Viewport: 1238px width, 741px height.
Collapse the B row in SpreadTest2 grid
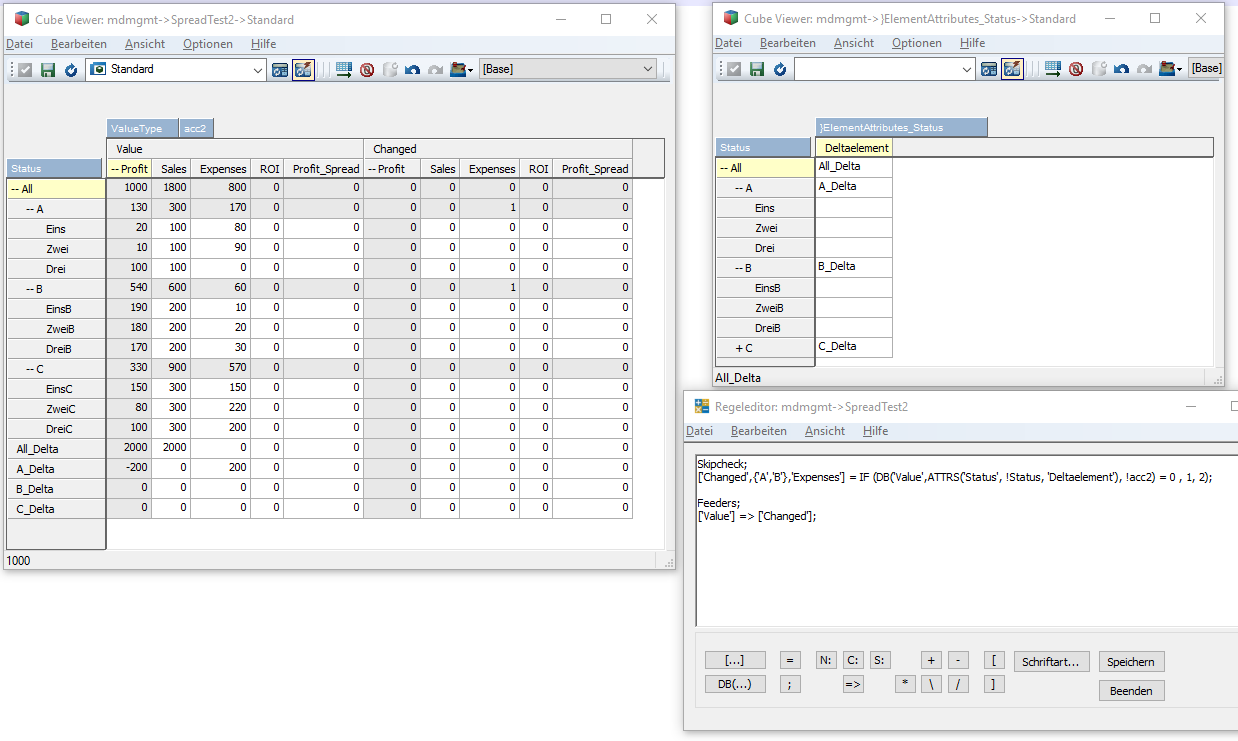[x=29, y=289]
